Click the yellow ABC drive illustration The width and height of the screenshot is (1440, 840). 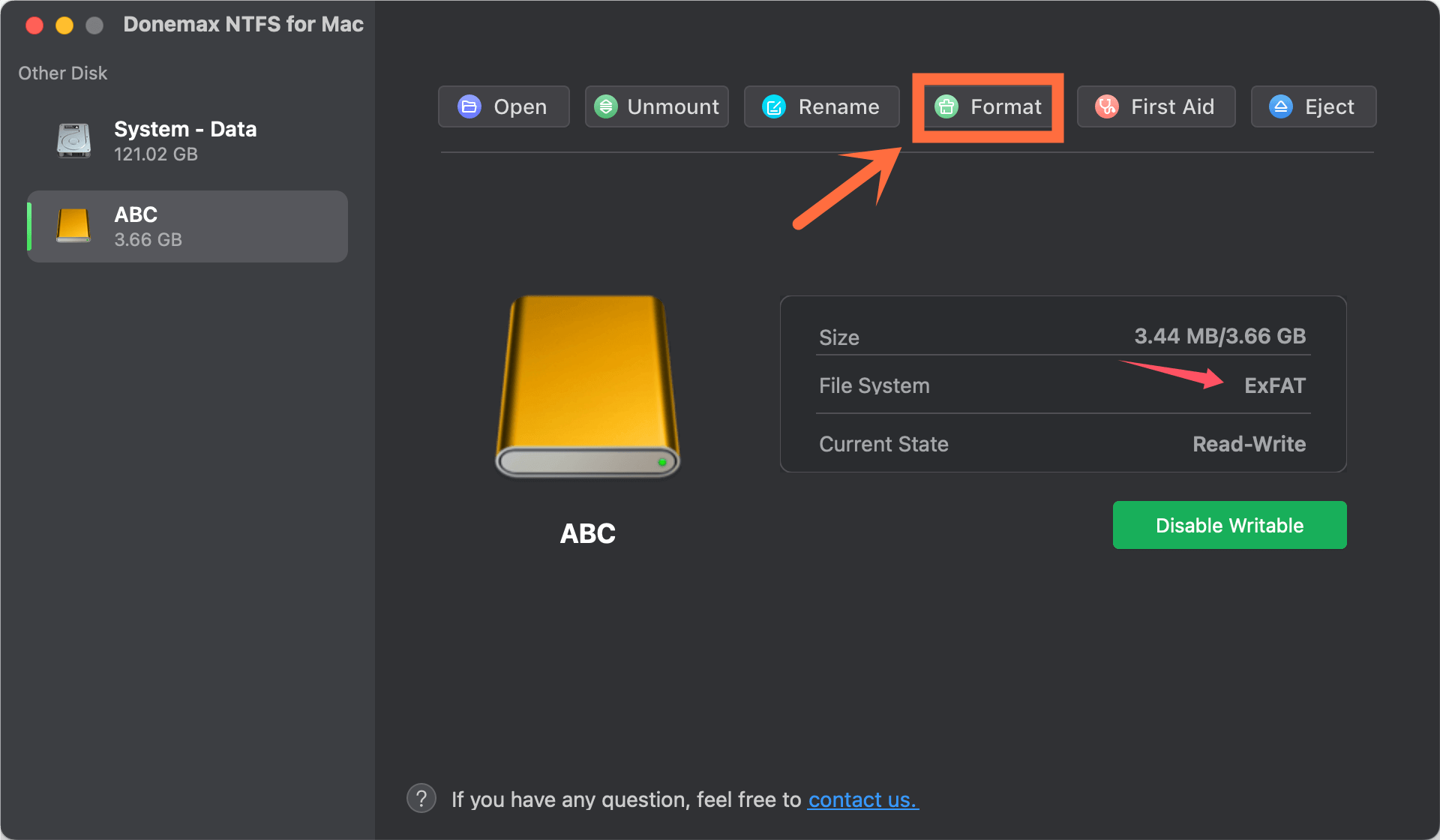pos(587,386)
